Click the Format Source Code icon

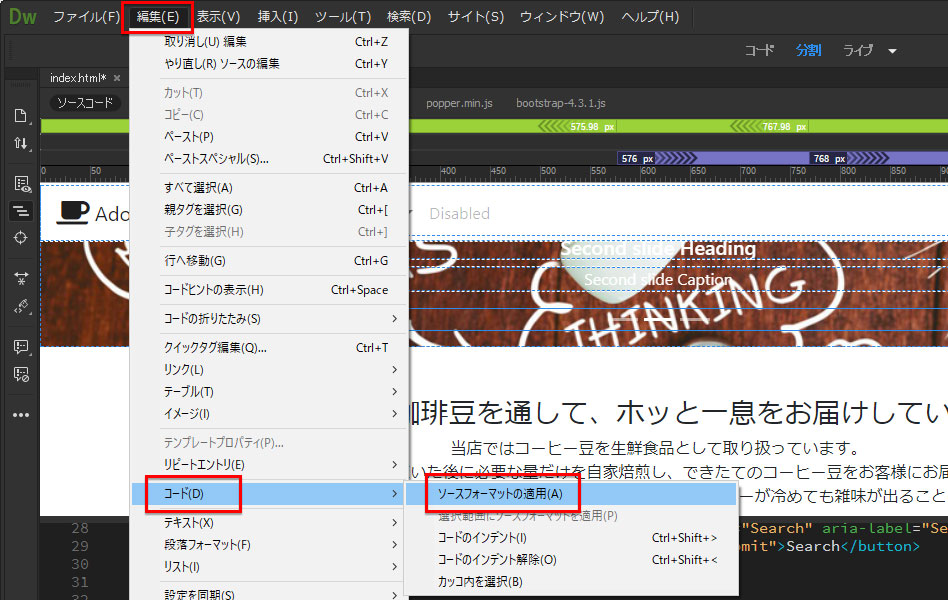20,306
